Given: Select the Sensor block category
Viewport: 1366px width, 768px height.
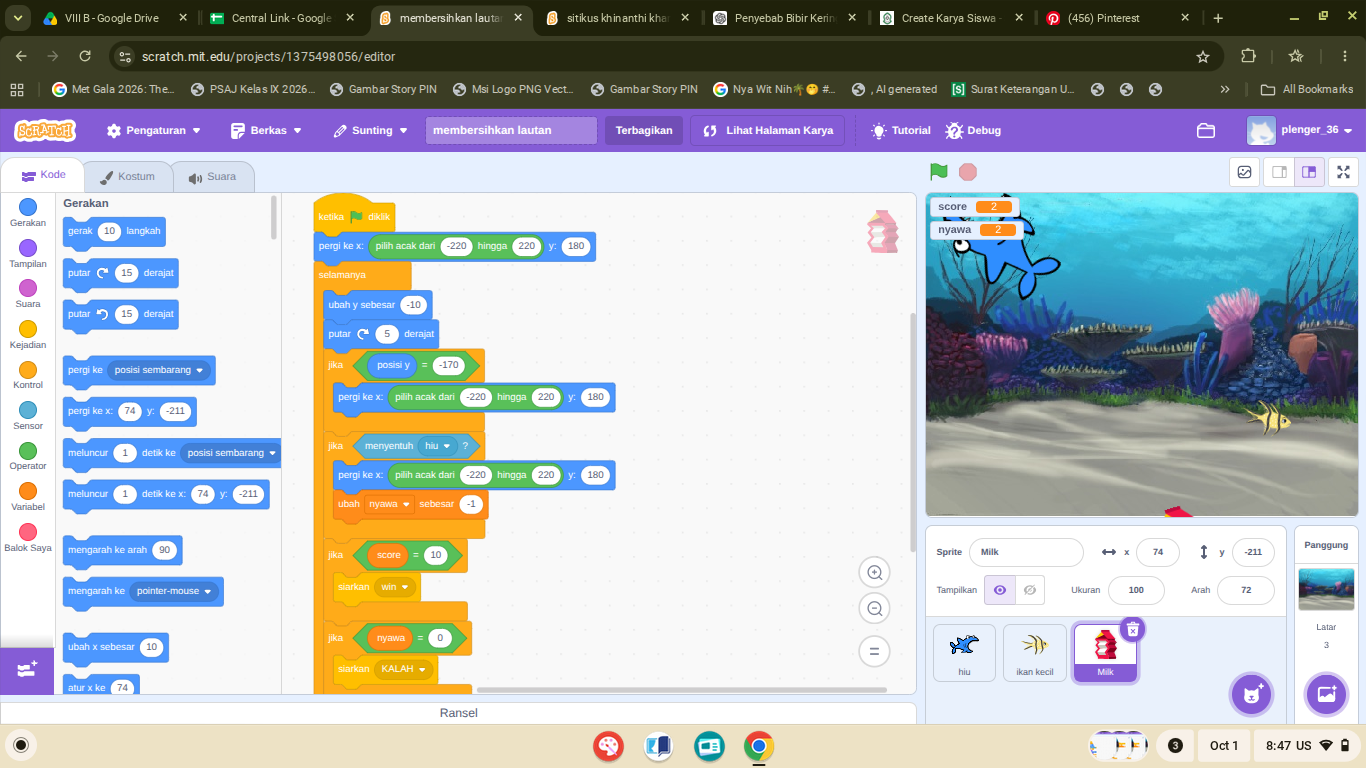Looking at the screenshot, I should [x=28, y=415].
